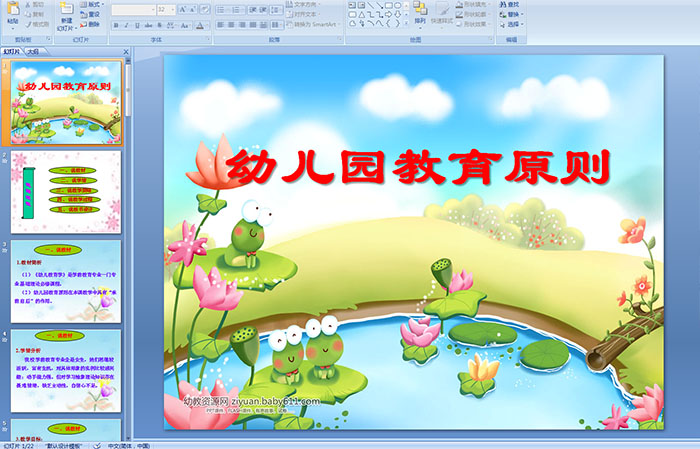Switch to the 大纲 Outline tab
The height and width of the screenshot is (449, 700).
coord(33,52)
